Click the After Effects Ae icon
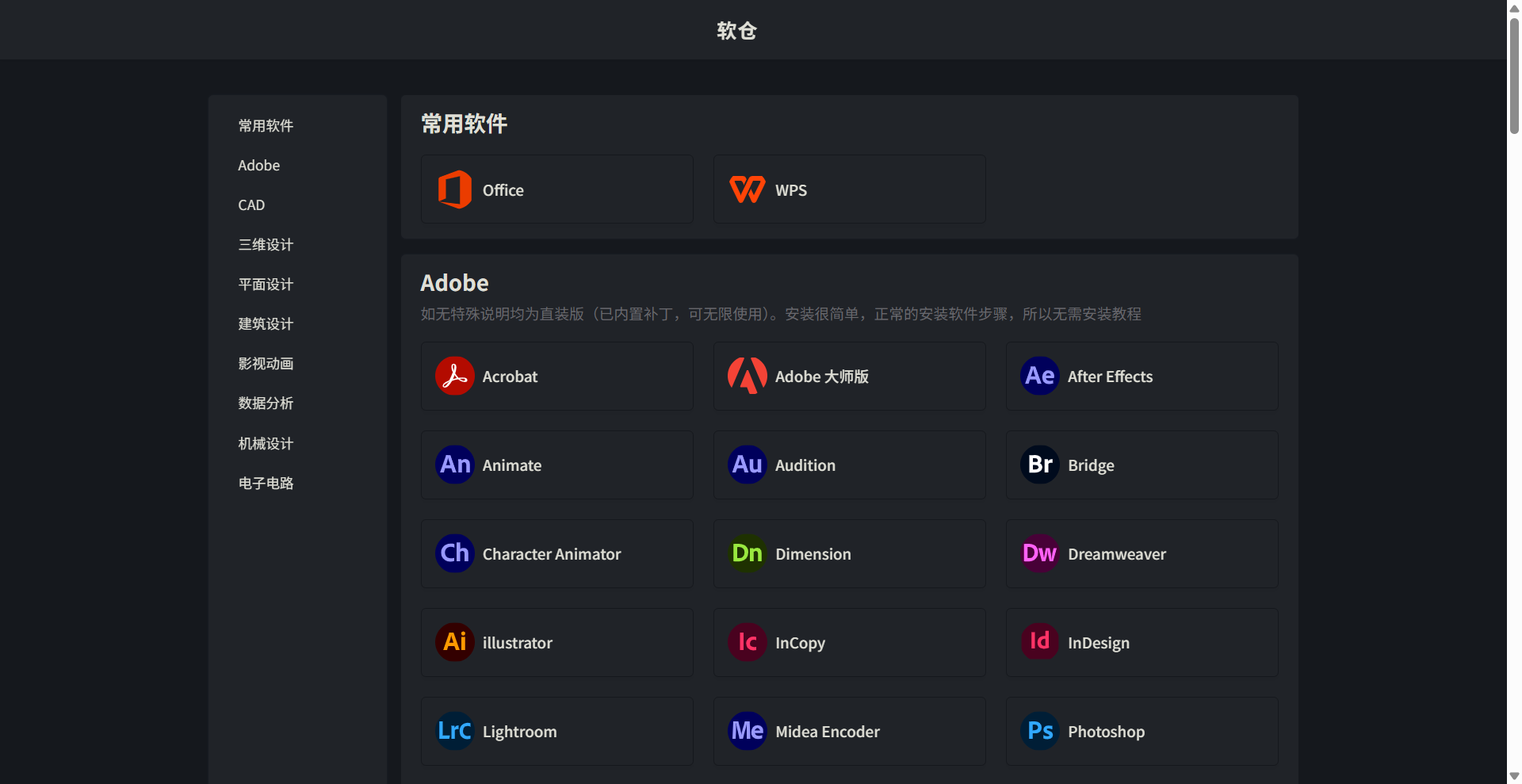1522x784 pixels. pyautogui.click(x=1040, y=377)
